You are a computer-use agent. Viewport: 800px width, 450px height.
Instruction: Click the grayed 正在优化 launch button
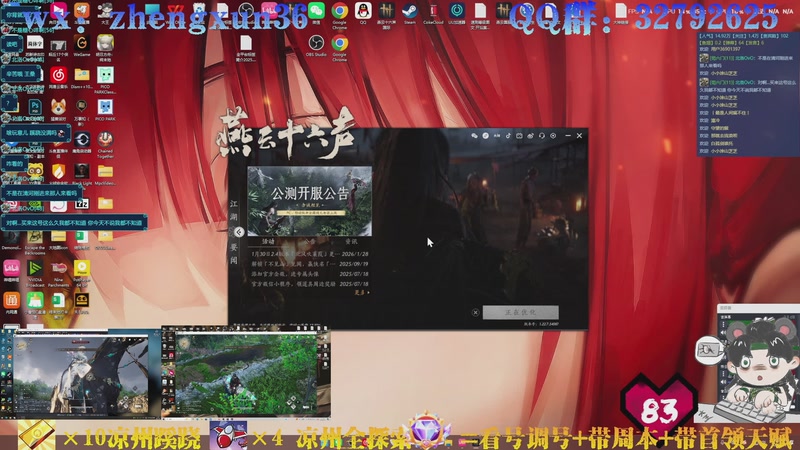[520, 312]
